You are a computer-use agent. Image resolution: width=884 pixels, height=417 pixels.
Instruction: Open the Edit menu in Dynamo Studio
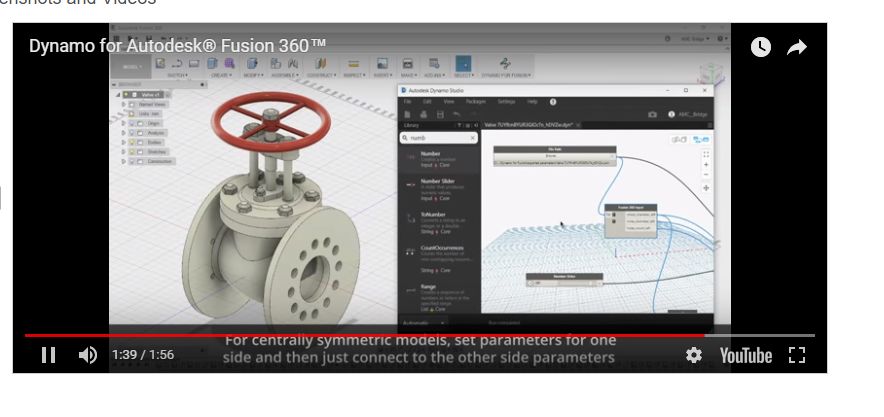coord(427,102)
